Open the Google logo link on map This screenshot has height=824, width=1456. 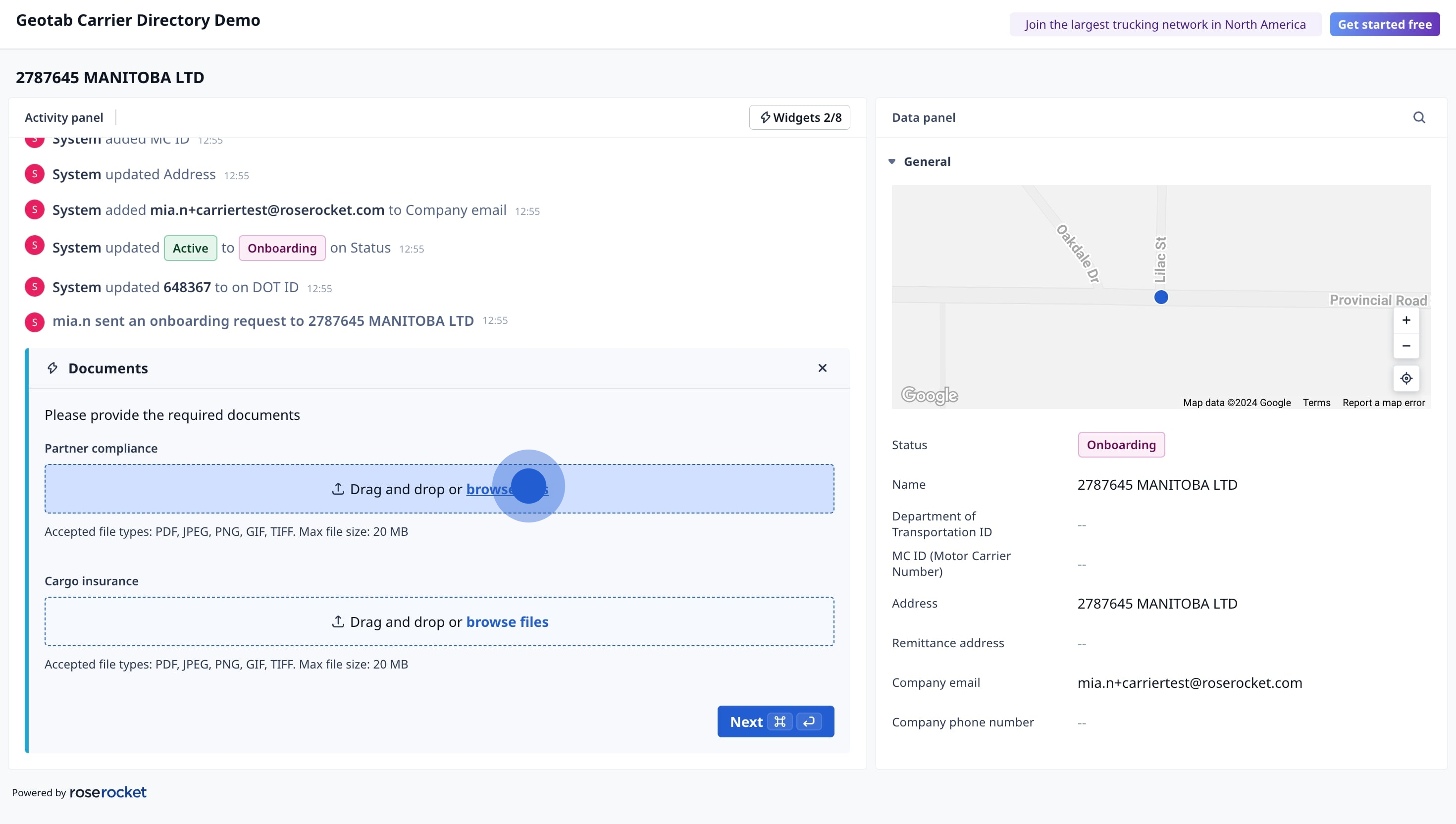point(929,395)
